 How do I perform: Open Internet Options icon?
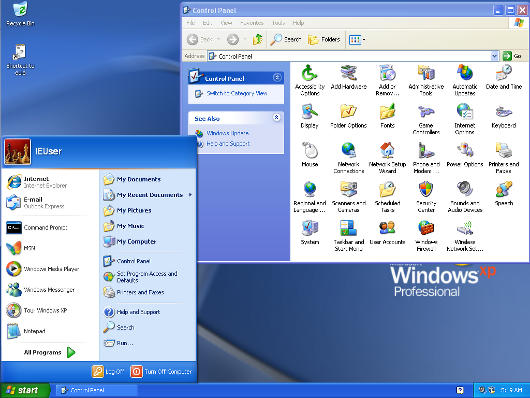coord(465,119)
